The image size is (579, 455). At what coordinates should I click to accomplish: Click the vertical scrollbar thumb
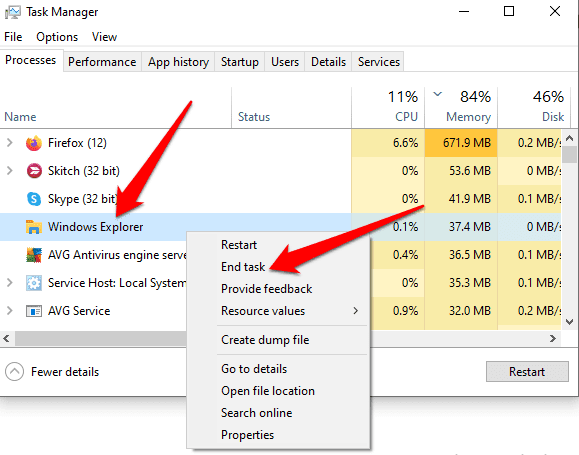coord(569,154)
